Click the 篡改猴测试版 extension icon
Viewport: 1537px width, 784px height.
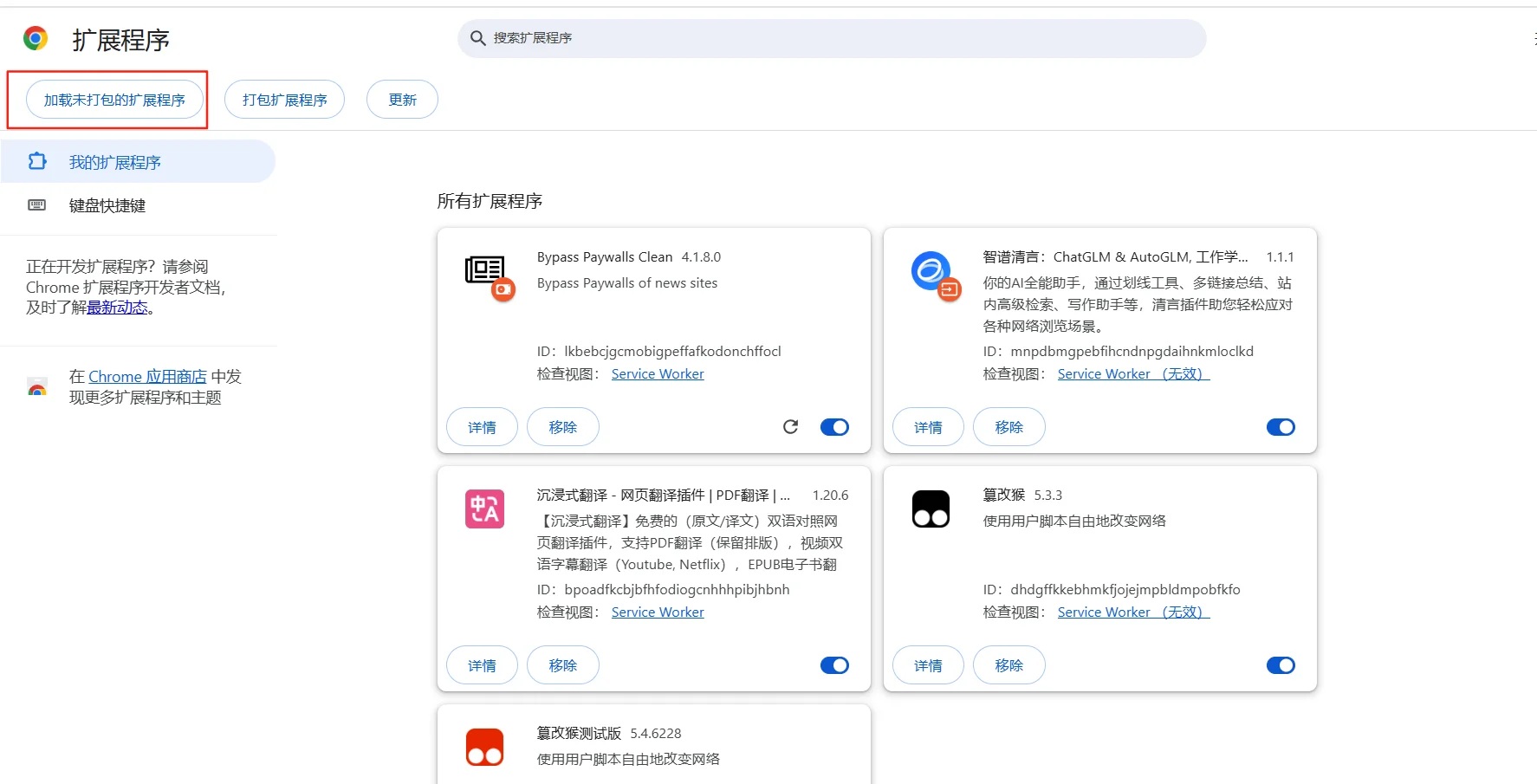tap(484, 747)
